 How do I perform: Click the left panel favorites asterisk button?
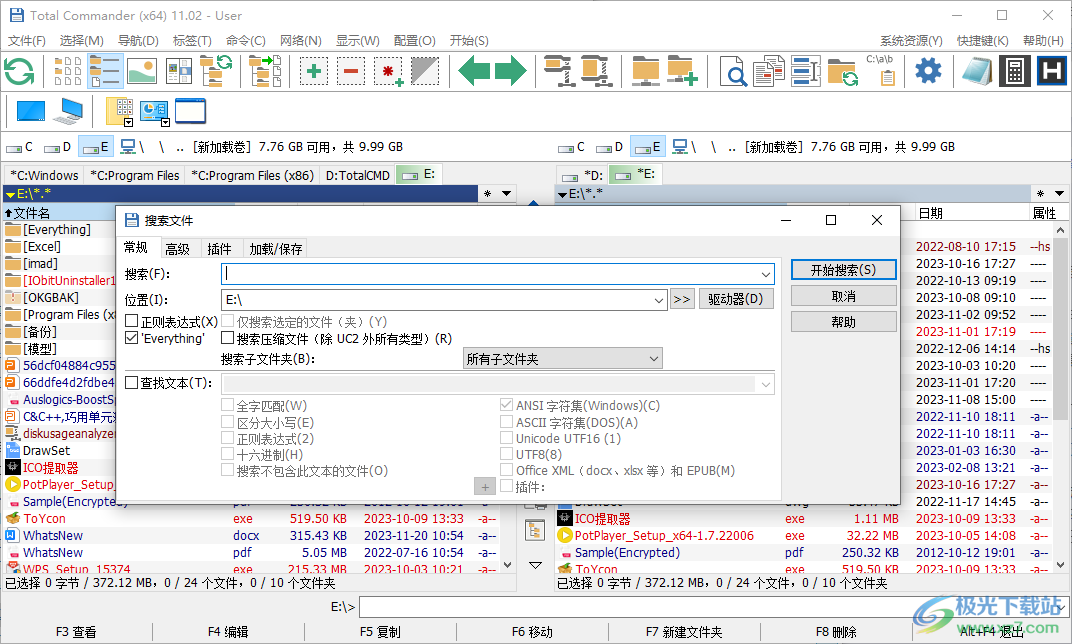(x=487, y=193)
